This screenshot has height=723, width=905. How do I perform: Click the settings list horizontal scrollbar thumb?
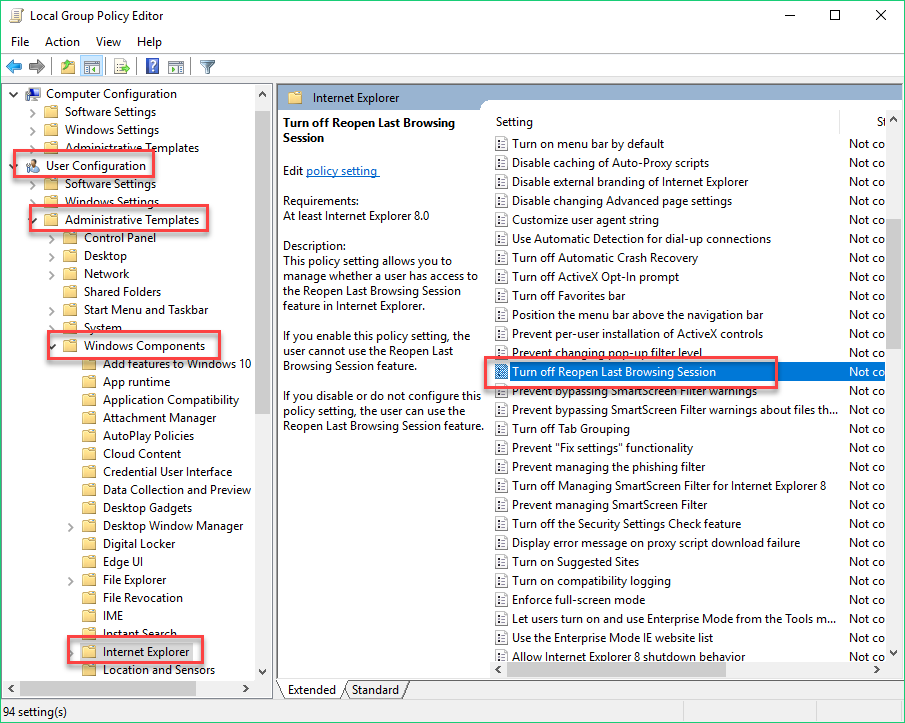(x=616, y=669)
